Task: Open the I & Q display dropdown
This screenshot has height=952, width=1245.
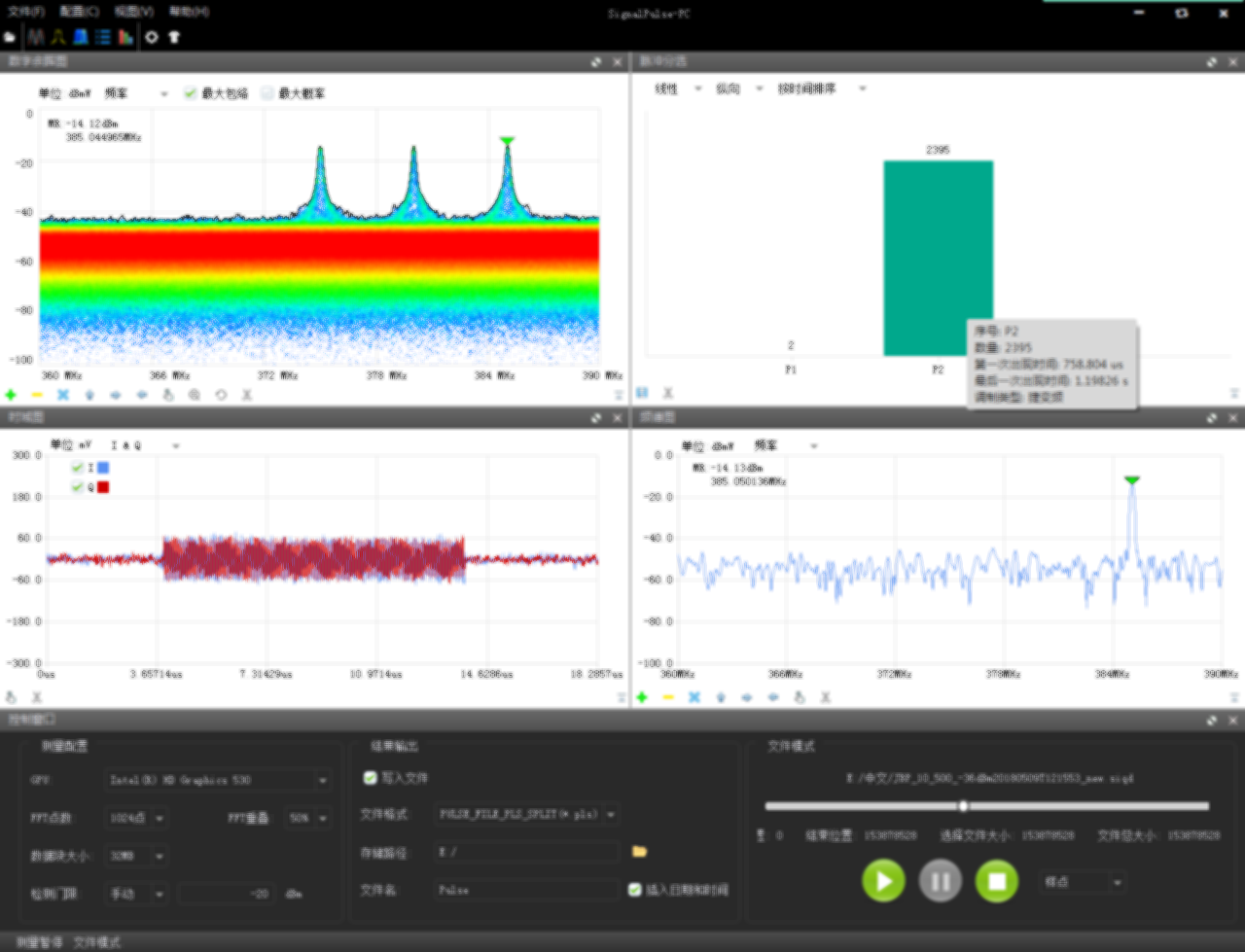Action: click(x=145, y=445)
